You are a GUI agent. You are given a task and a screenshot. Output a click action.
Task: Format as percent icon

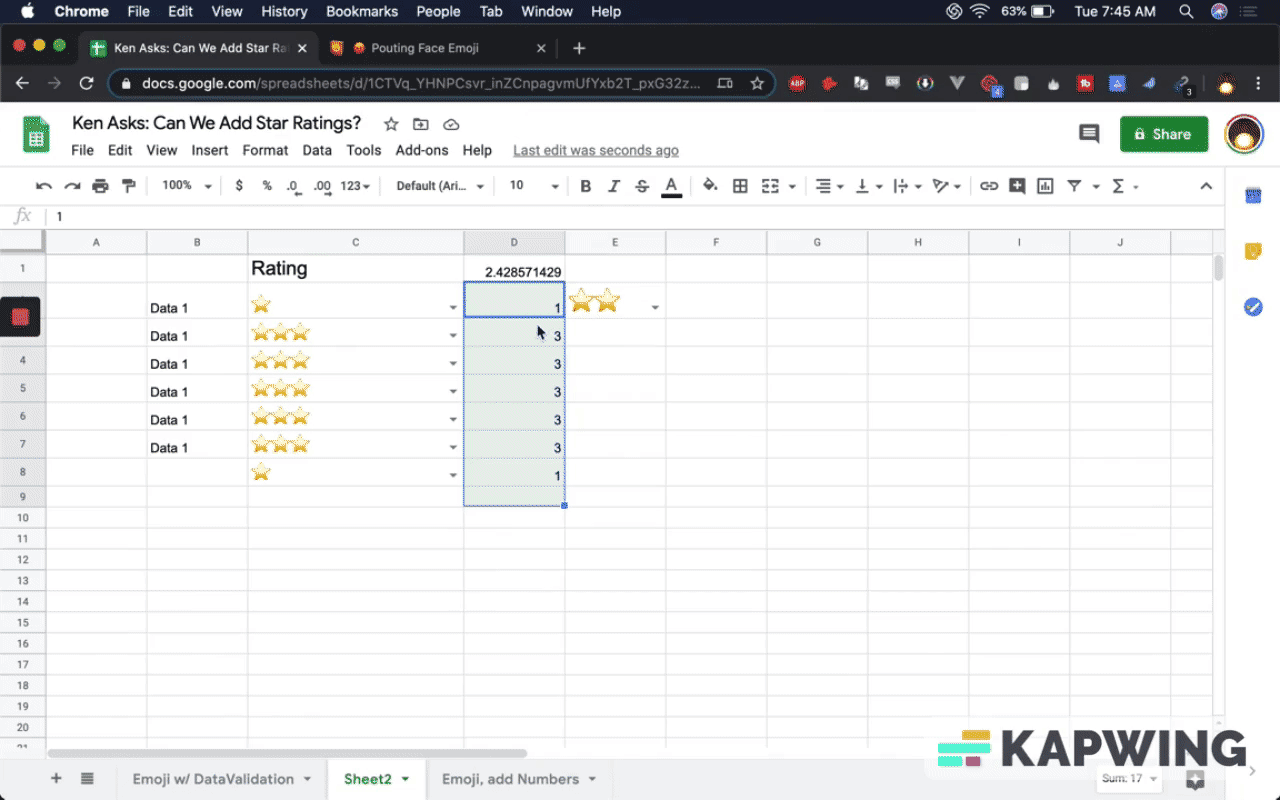point(267,186)
